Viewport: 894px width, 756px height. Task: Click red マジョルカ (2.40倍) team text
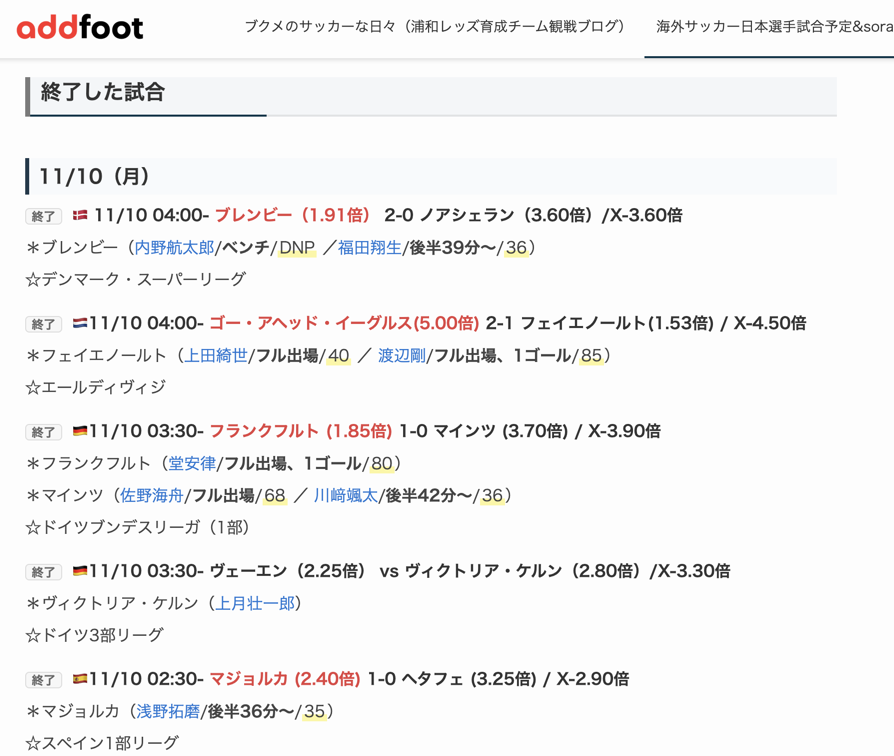285,678
